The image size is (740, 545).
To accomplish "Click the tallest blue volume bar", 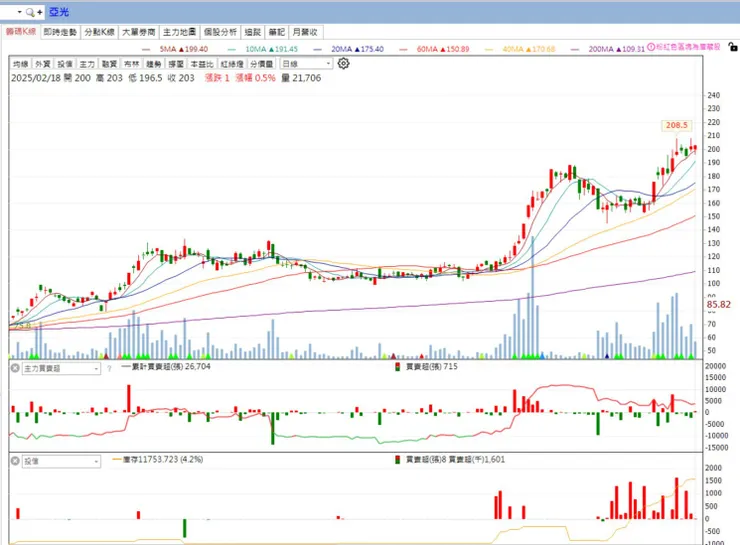I will (x=533, y=297).
